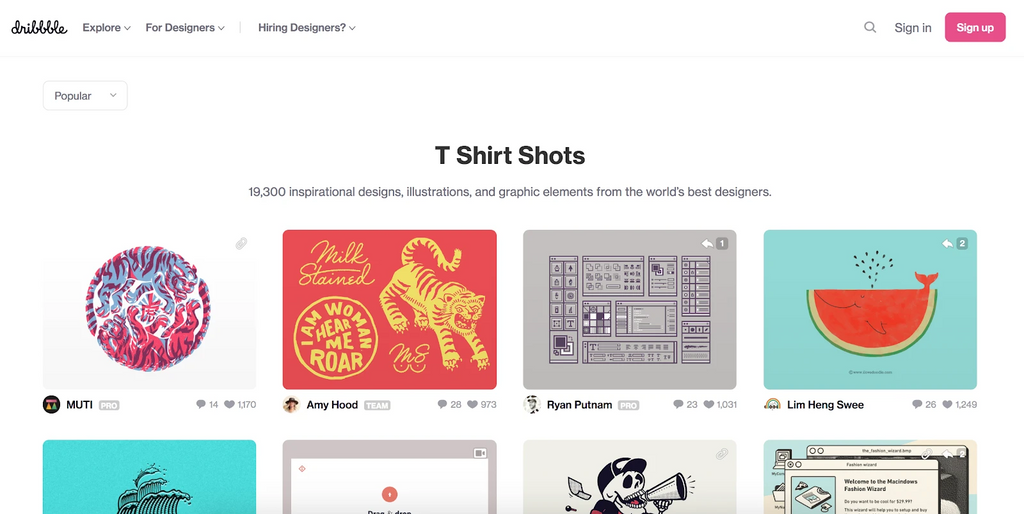Click Ryan Putnam's avatar icon
The image size is (1024, 514).
coord(532,404)
